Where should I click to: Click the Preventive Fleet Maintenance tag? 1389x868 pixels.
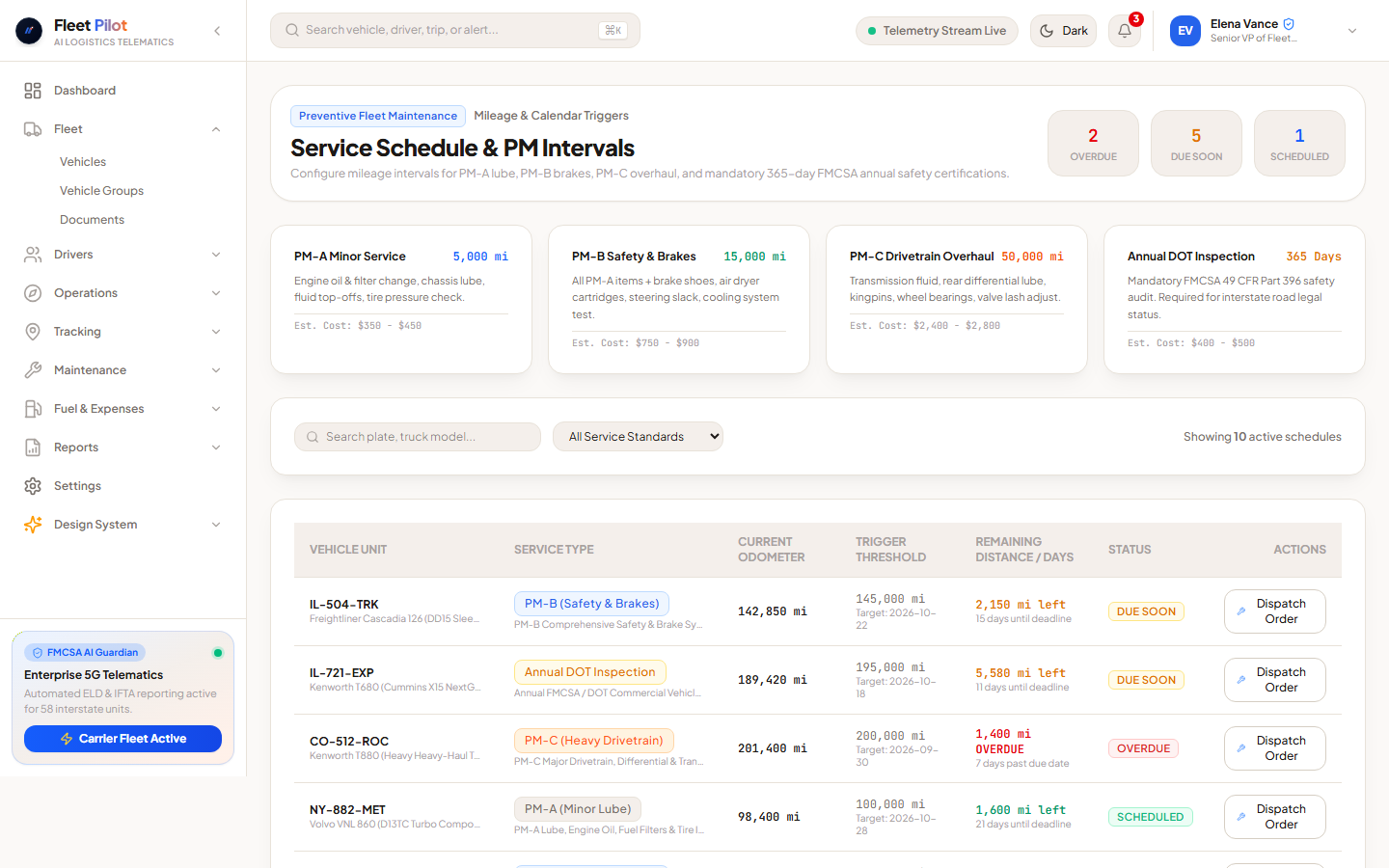pos(378,116)
